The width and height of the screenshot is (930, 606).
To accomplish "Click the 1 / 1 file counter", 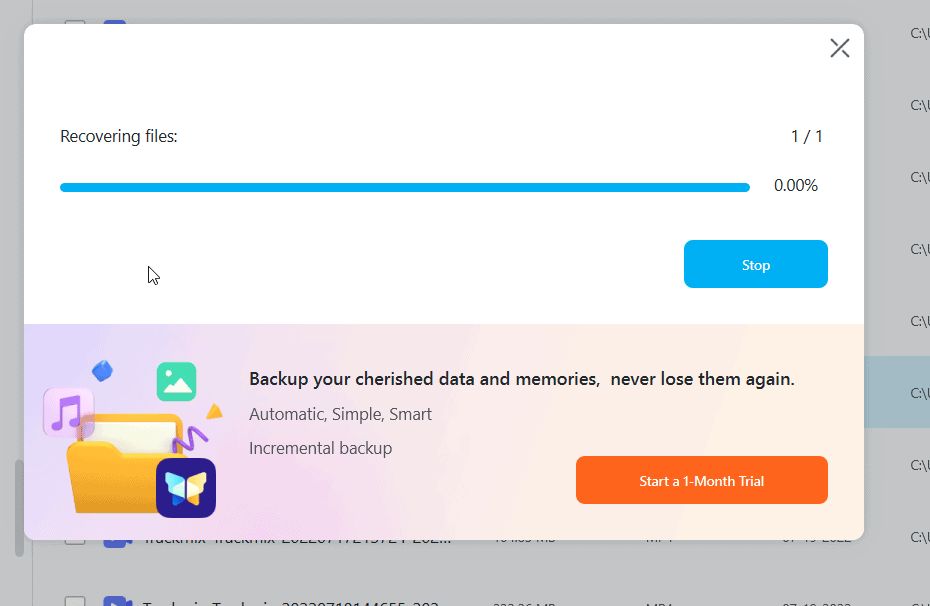I will click(x=806, y=136).
